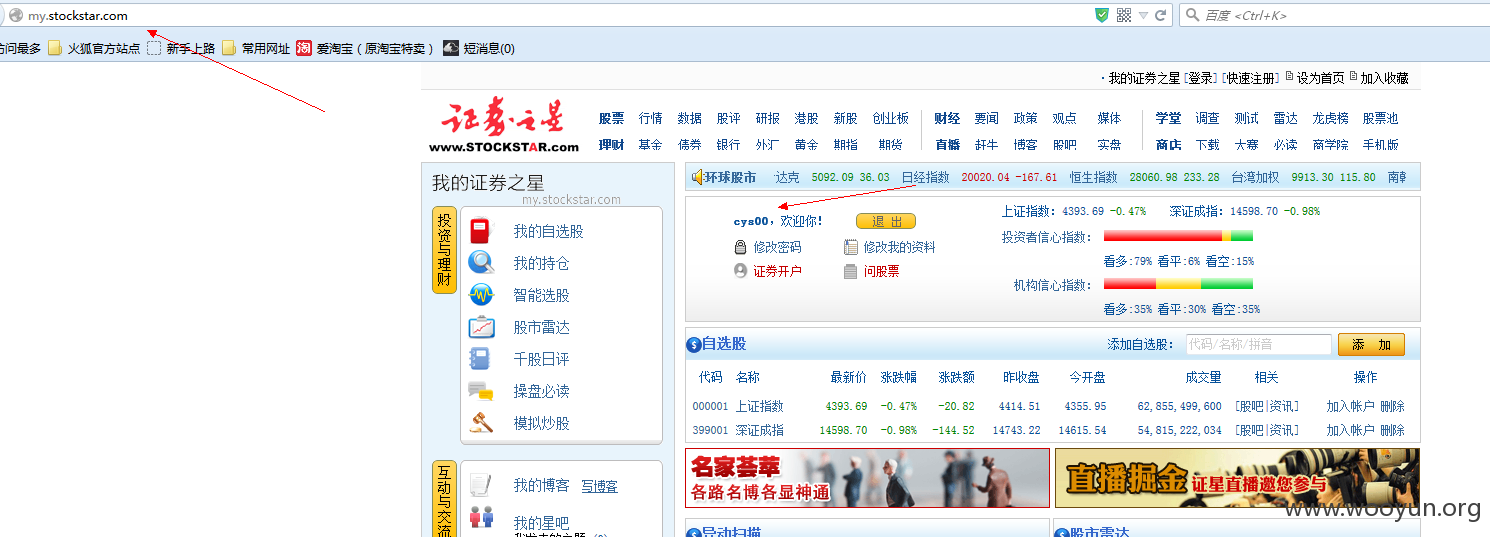Click the lock icon beside 修改密码
The height and width of the screenshot is (537, 1490).
tap(740, 247)
